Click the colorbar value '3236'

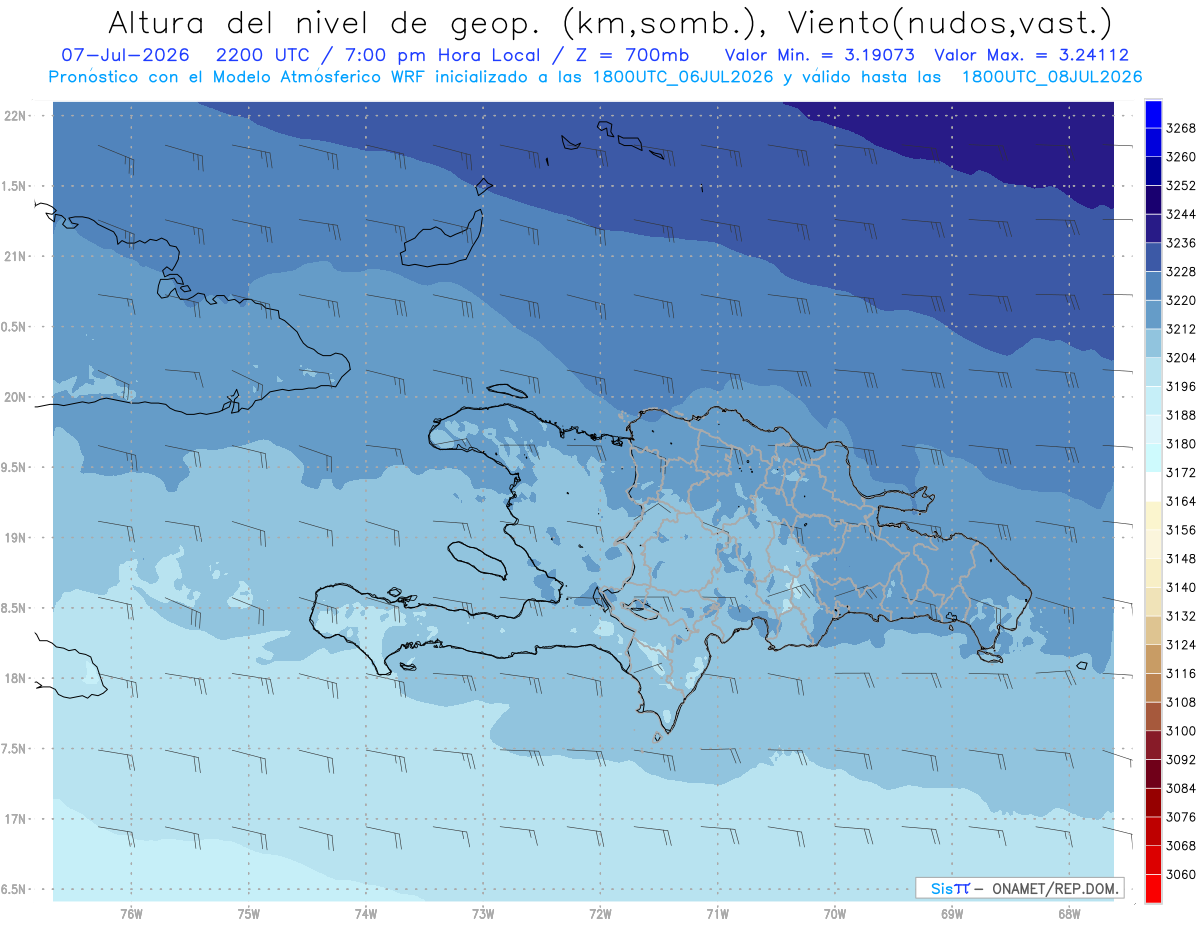click(x=1180, y=243)
